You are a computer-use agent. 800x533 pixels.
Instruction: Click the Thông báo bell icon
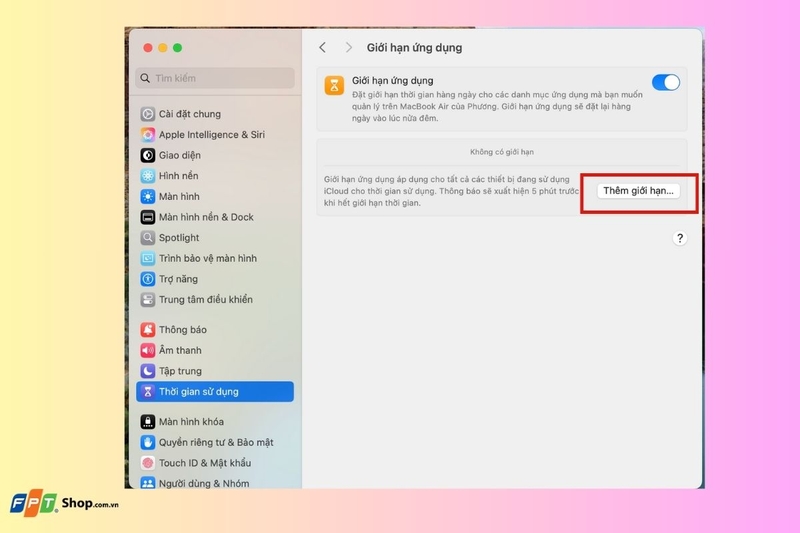(147, 329)
